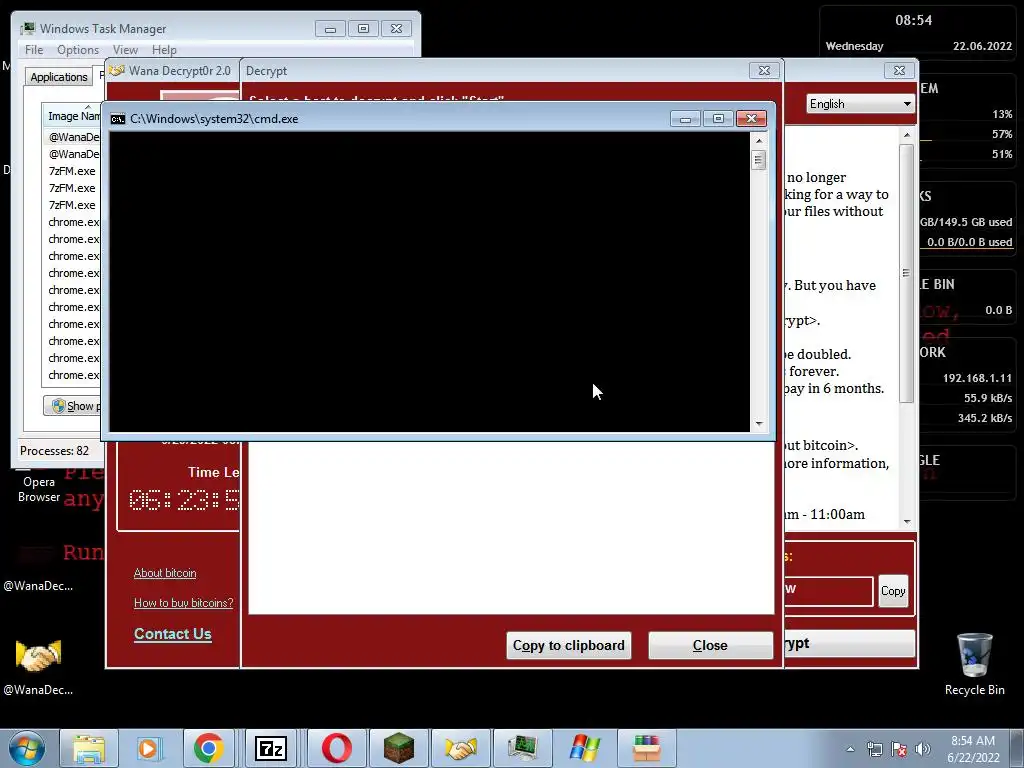Click the Processes: 82 status bar text
Viewport: 1024px width, 768px height.
pyautogui.click(x=54, y=451)
